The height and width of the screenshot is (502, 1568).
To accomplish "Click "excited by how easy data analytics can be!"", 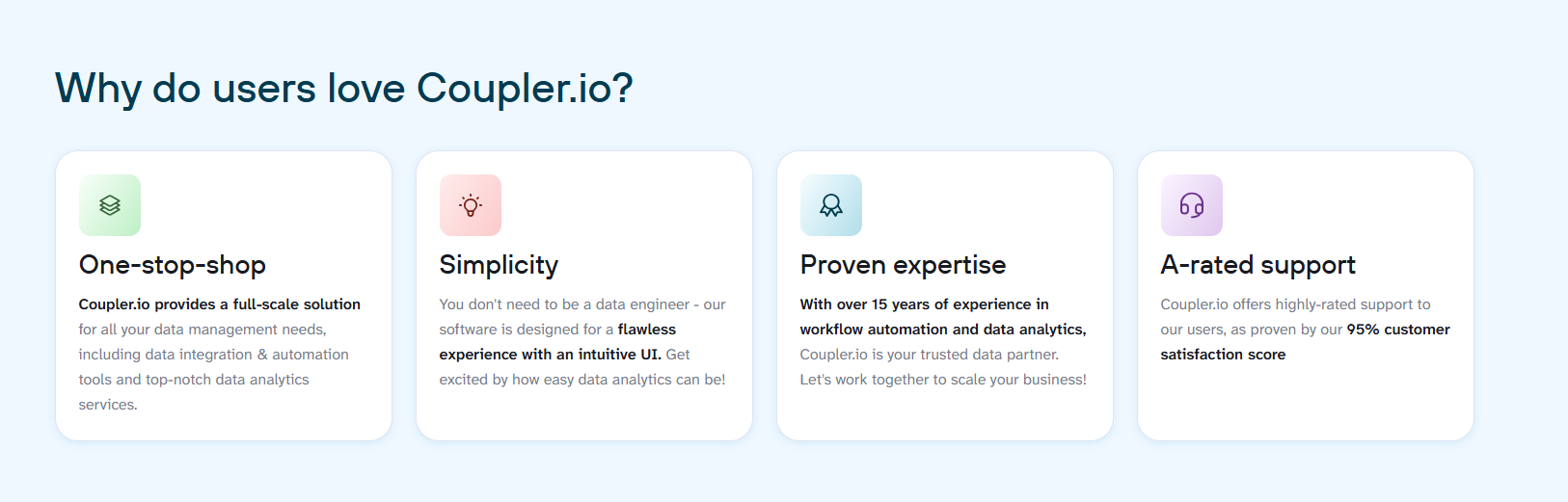I will click(582, 380).
